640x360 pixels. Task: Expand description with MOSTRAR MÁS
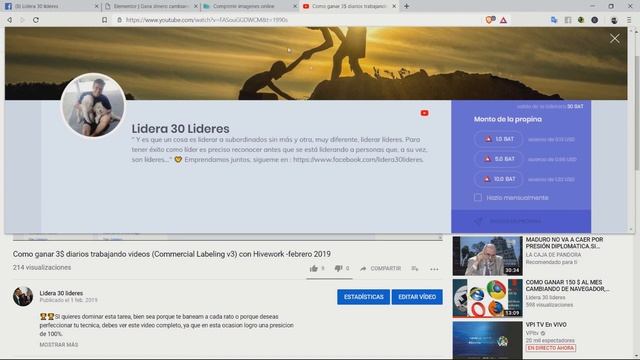click(59, 344)
